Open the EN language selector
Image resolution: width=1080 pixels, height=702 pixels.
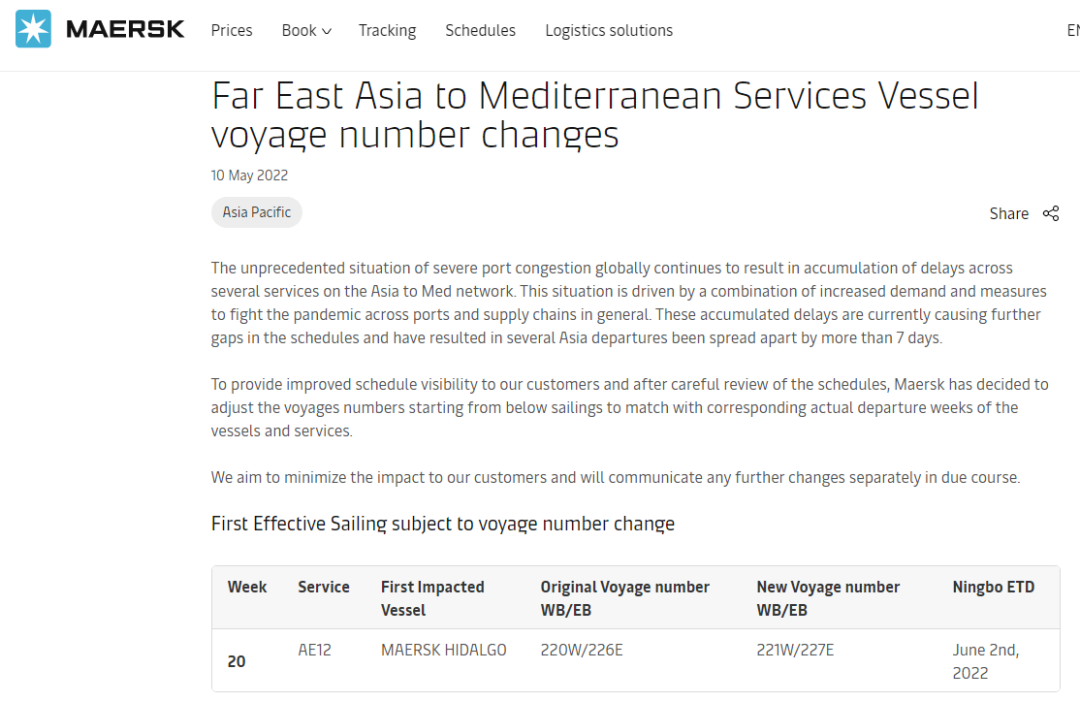tap(1072, 31)
